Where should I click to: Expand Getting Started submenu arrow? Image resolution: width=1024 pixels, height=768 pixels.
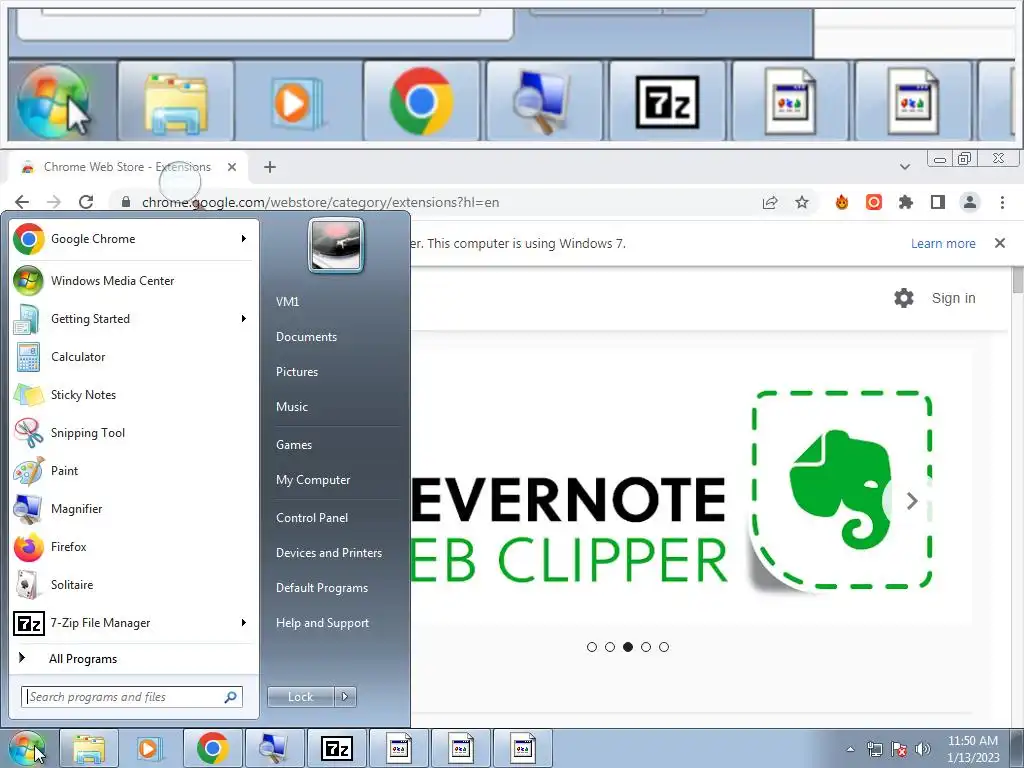(244, 319)
